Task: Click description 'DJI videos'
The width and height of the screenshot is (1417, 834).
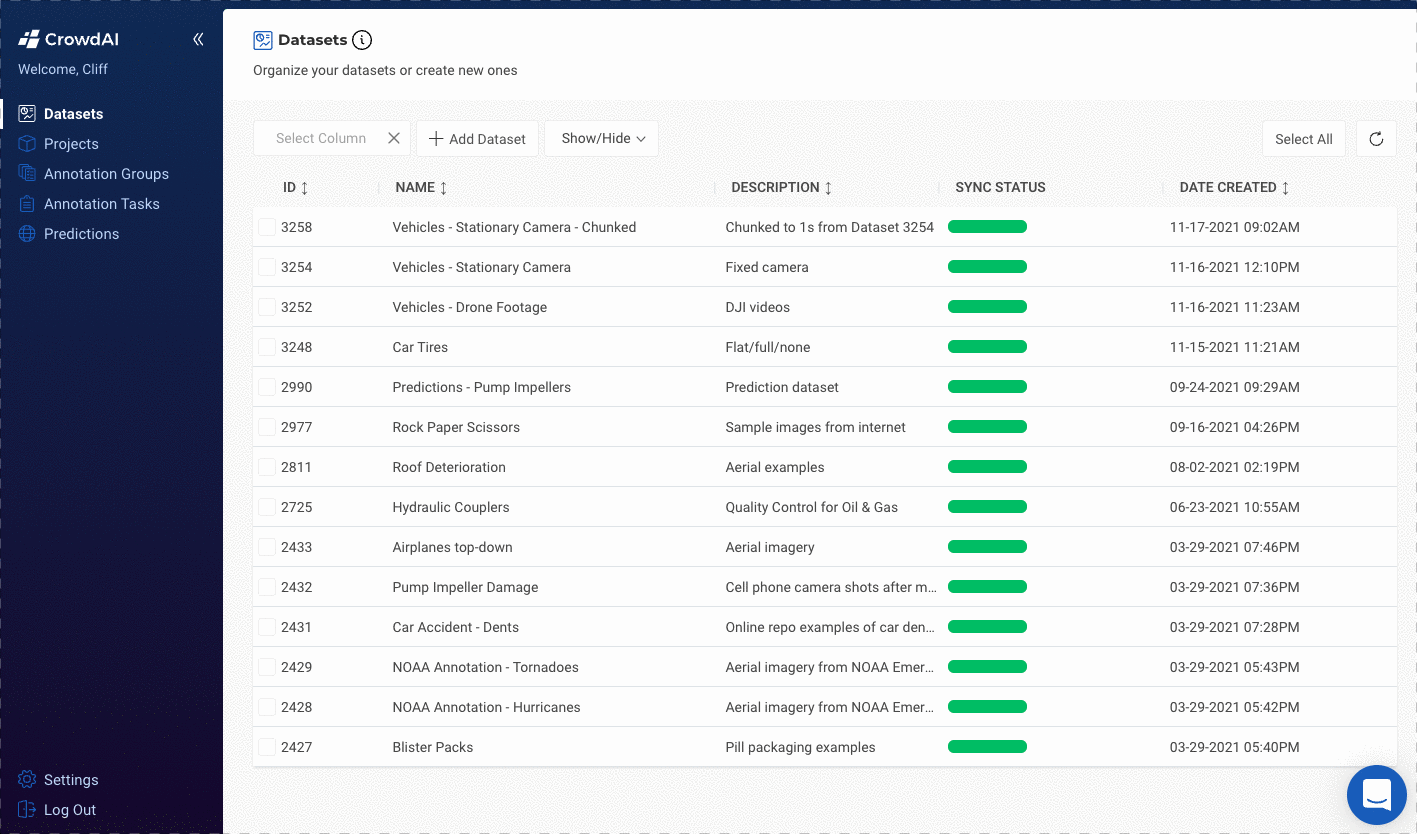Action: coord(758,307)
